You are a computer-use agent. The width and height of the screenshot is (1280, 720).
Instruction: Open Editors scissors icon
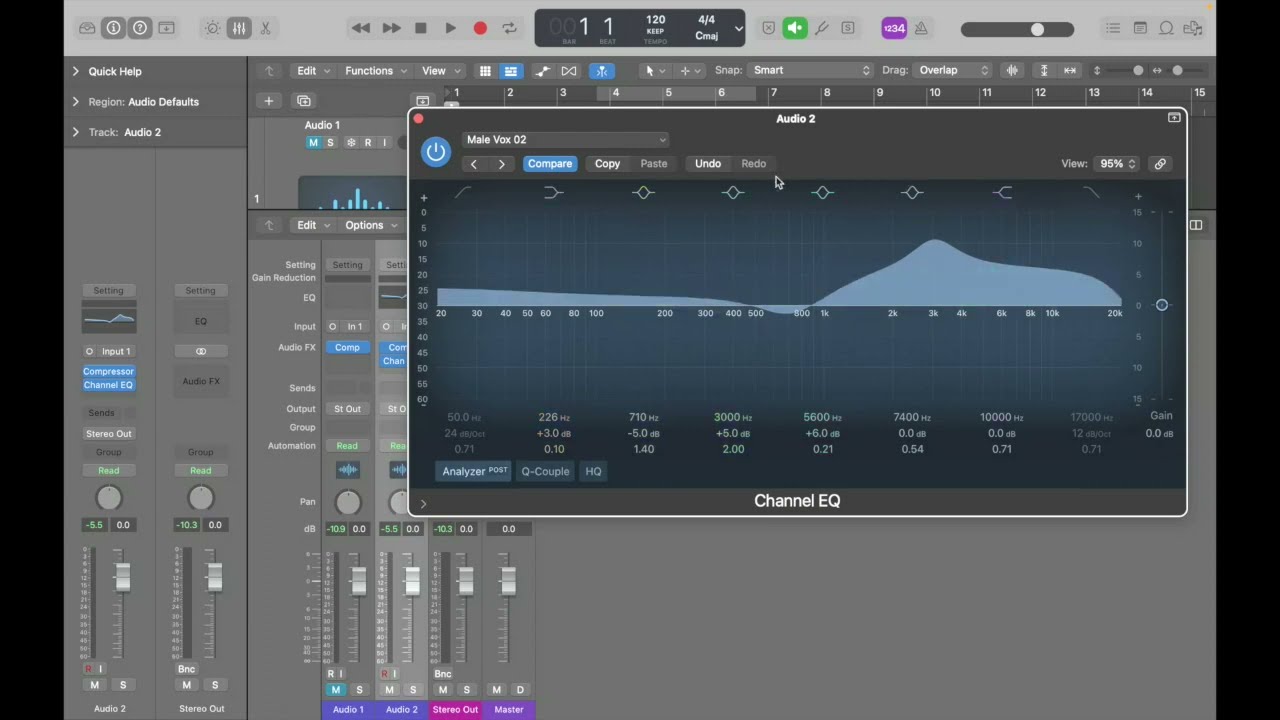coord(265,28)
